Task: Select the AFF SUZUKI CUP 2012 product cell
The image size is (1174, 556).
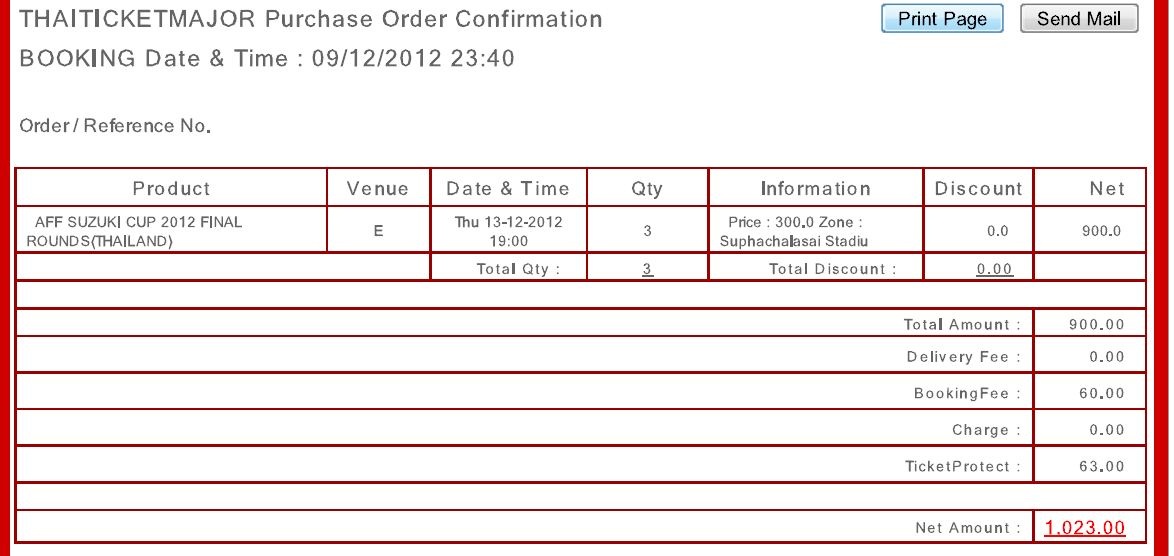Action: pos(171,231)
